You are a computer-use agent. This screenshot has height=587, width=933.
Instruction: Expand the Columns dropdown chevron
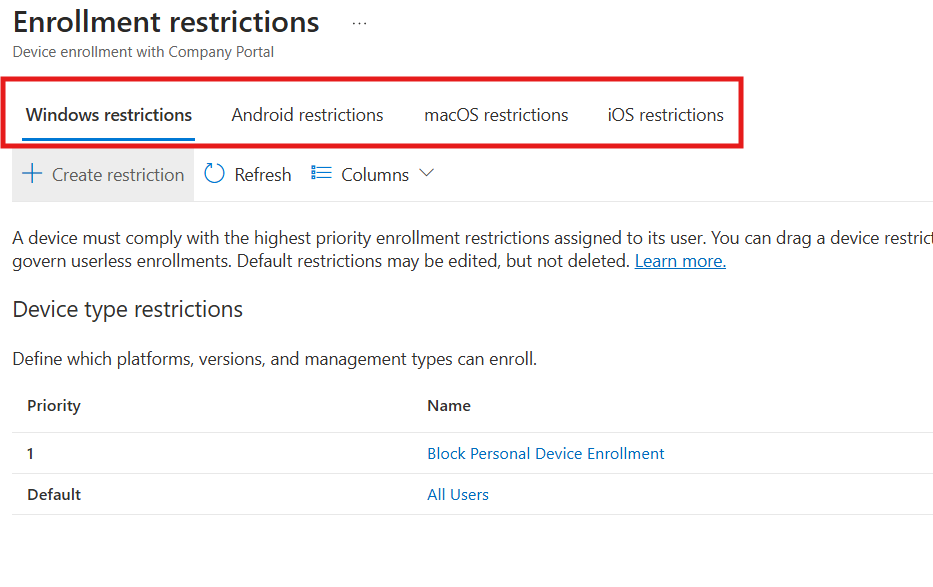[426, 173]
